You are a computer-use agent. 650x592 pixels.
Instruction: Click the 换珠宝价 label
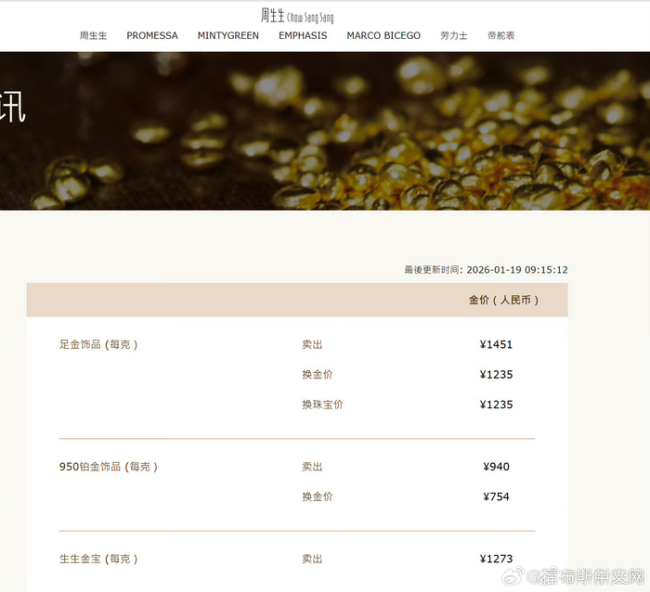(322, 405)
